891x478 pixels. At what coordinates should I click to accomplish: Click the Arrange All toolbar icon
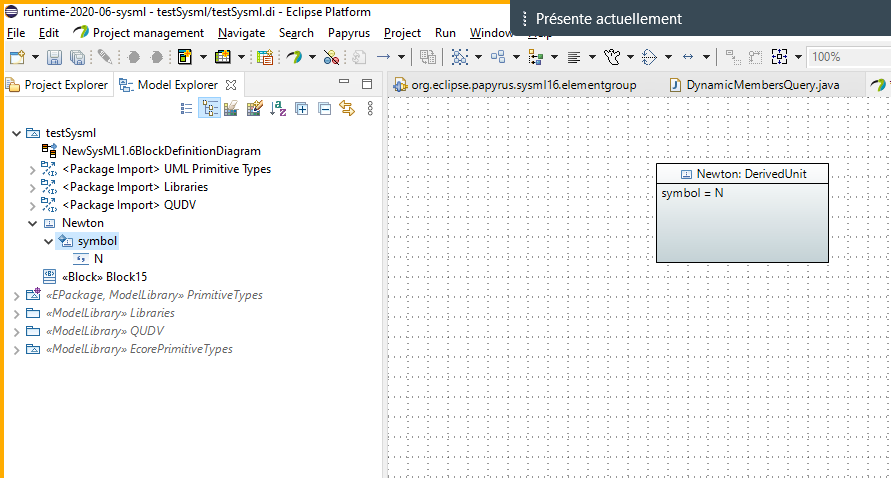pos(498,57)
